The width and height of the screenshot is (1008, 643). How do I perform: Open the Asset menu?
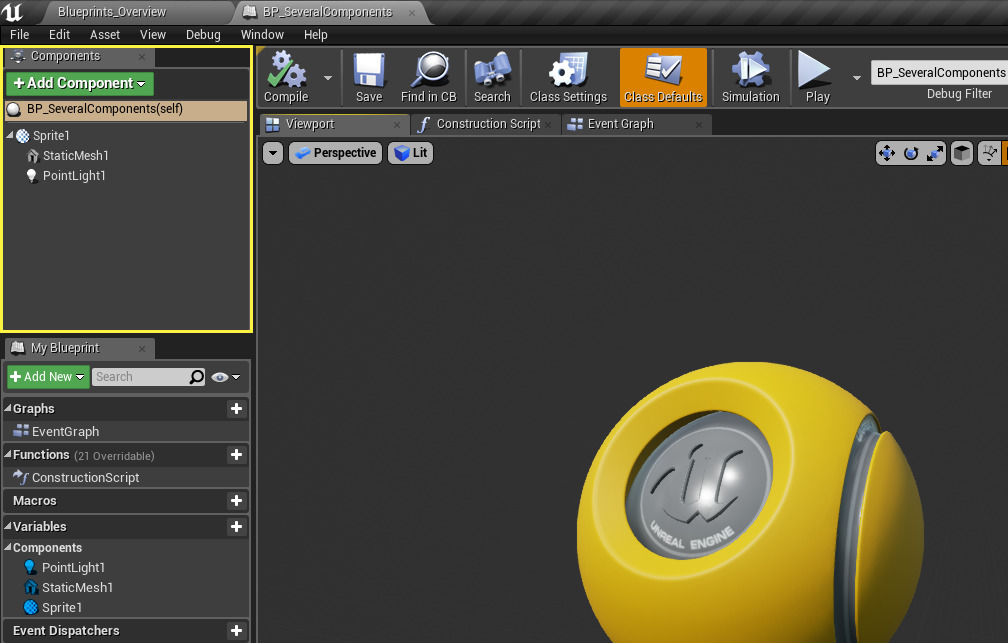pos(105,34)
